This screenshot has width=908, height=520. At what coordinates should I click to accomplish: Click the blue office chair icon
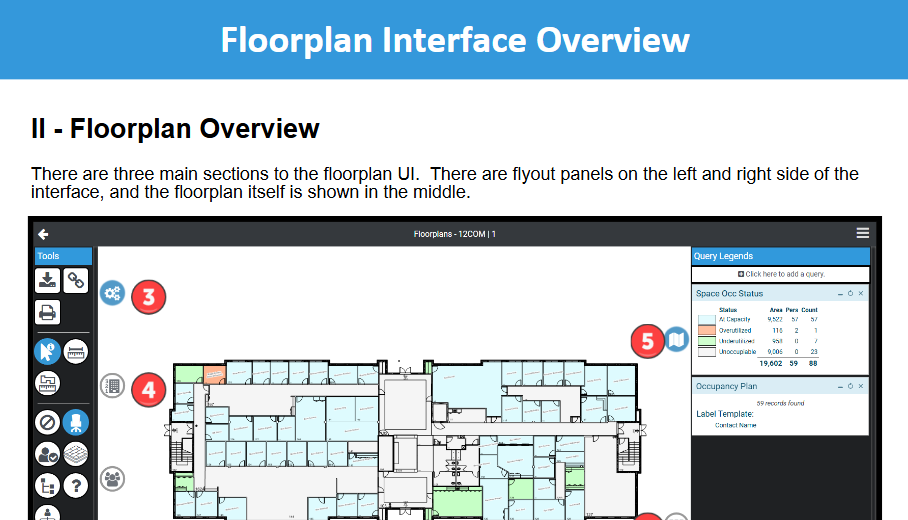pos(76,422)
